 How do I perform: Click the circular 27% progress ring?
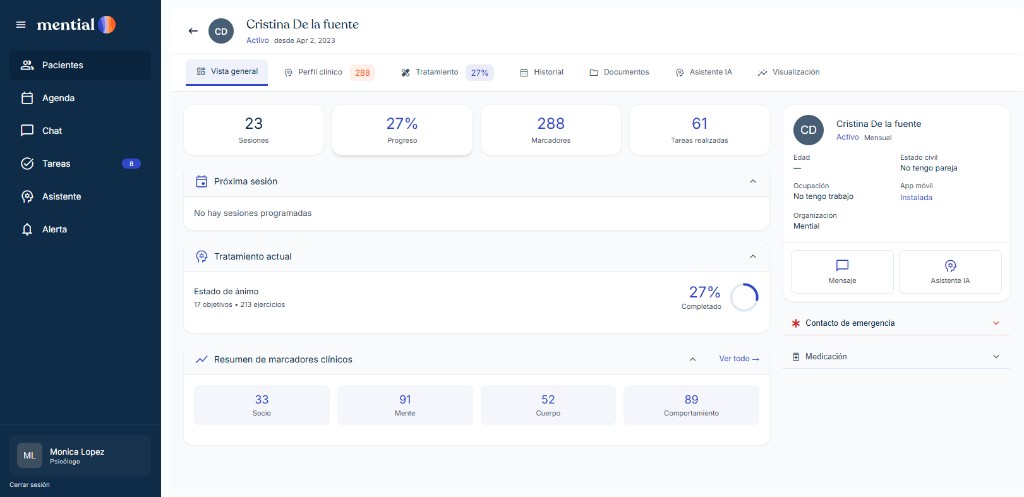[744, 298]
